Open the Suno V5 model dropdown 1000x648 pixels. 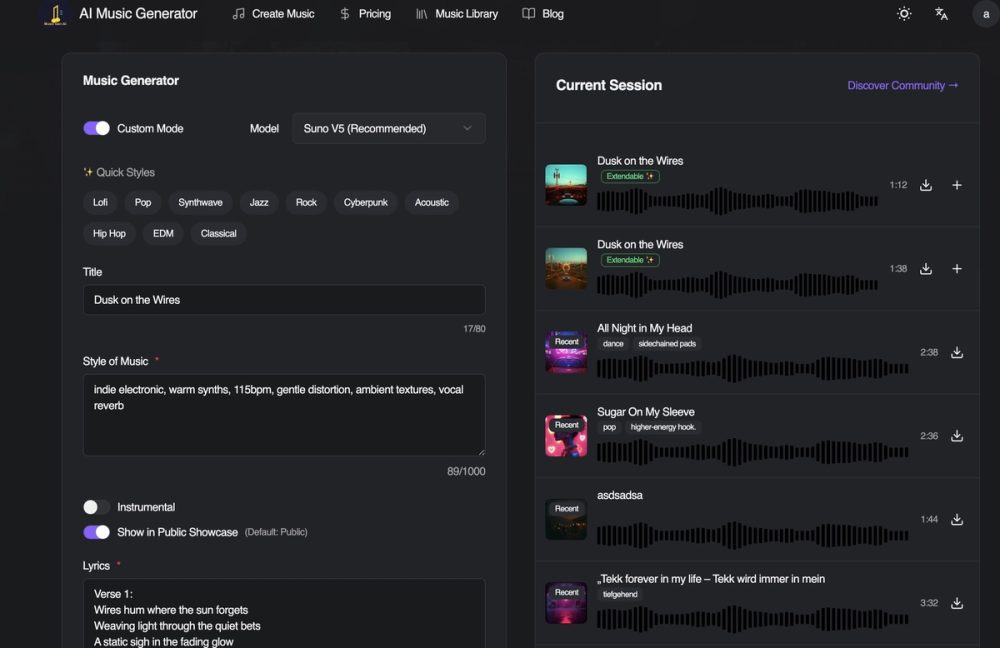click(388, 128)
